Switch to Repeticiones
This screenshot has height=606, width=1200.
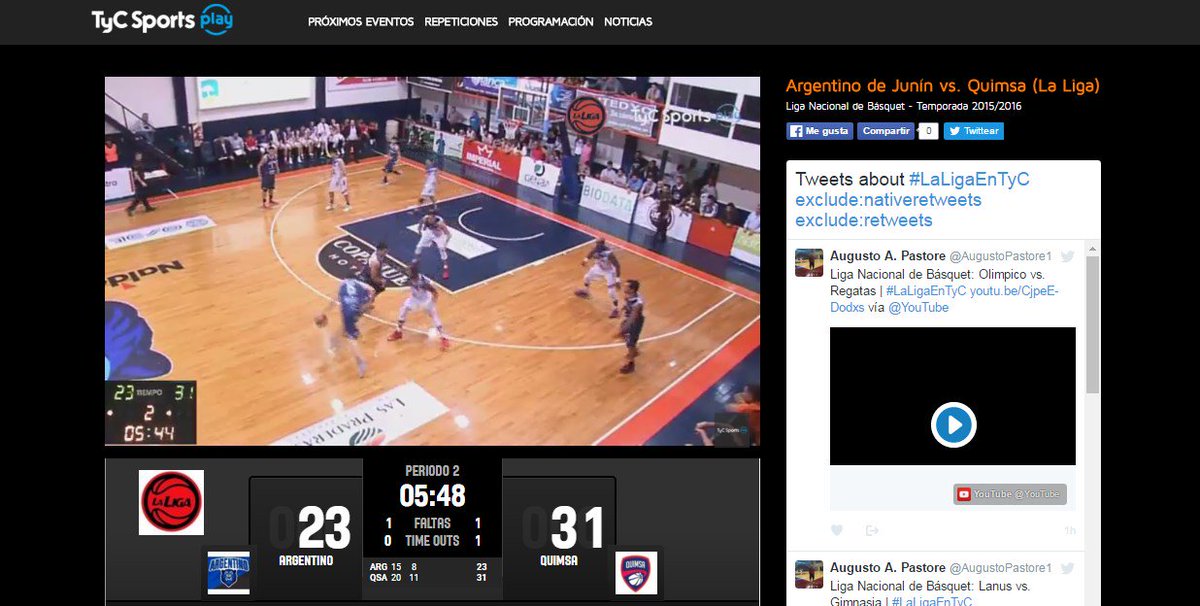[x=460, y=21]
